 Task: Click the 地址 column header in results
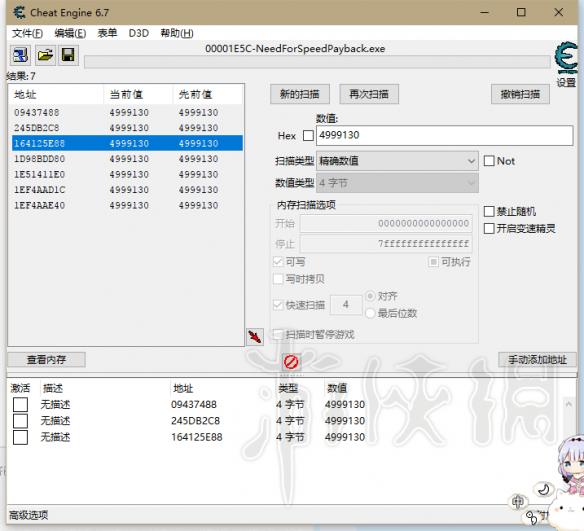pyautogui.click(x=56, y=95)
